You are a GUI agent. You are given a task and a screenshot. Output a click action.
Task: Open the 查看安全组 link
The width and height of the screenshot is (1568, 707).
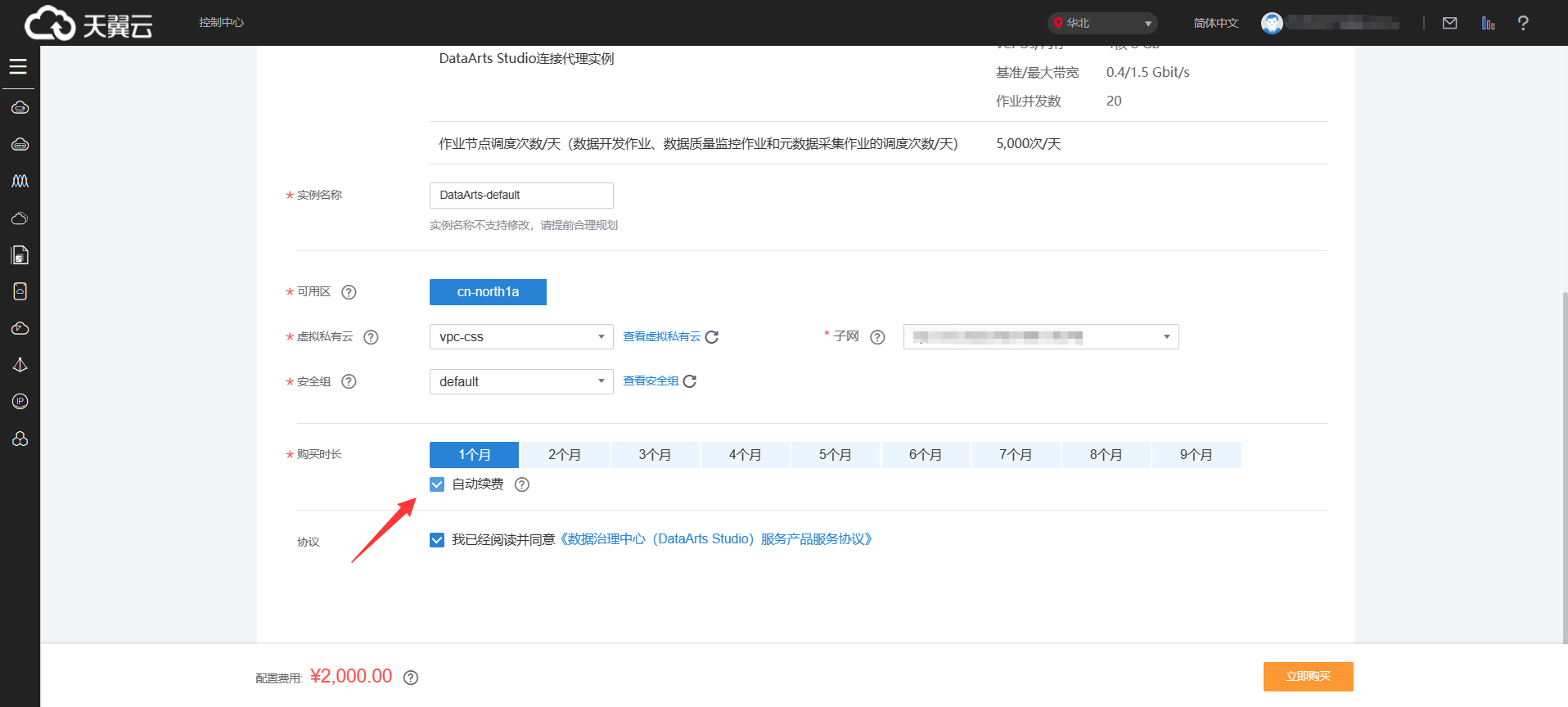(651, 381)
